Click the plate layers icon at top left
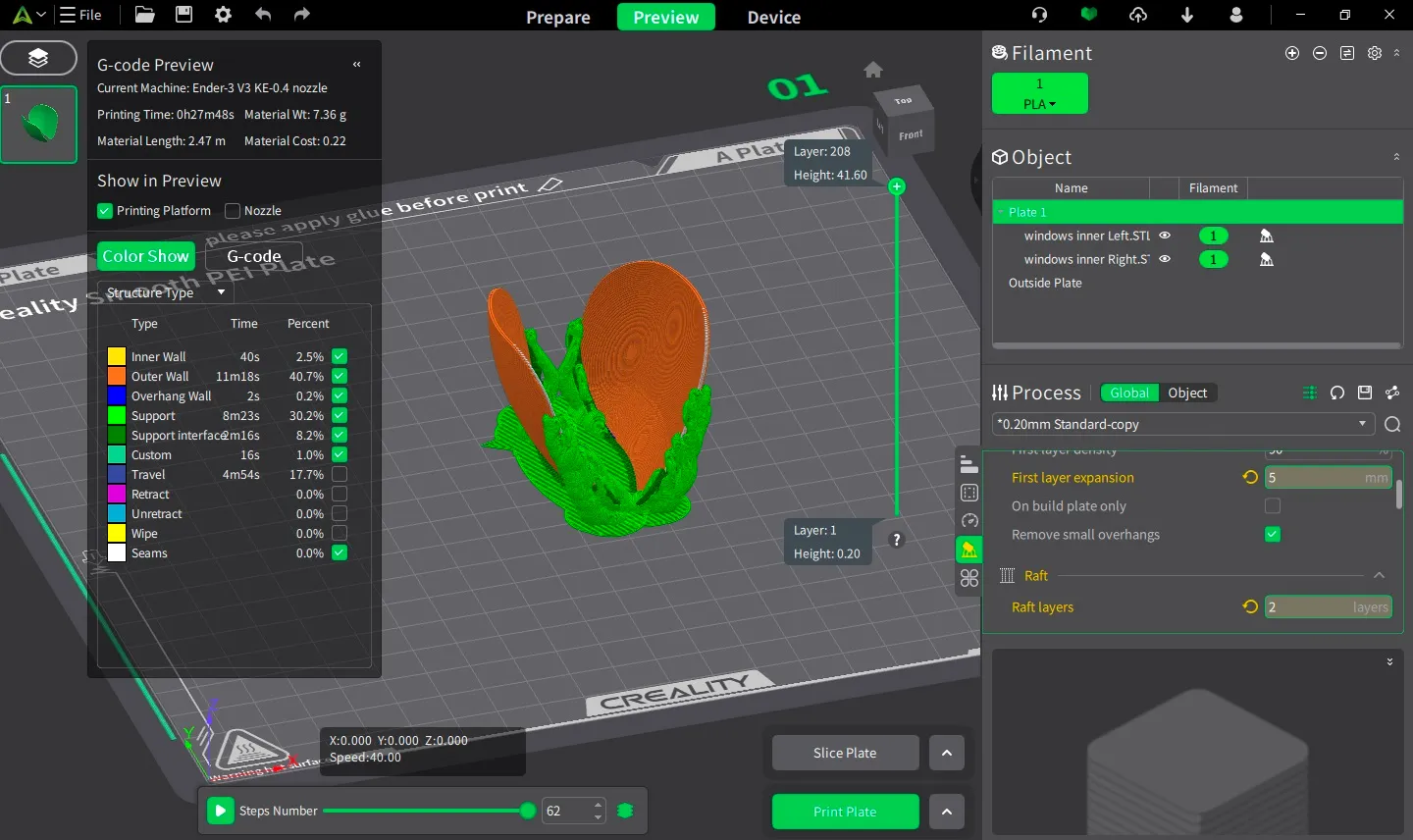Screen dimensions: 1413x840 tap(38, 58)
